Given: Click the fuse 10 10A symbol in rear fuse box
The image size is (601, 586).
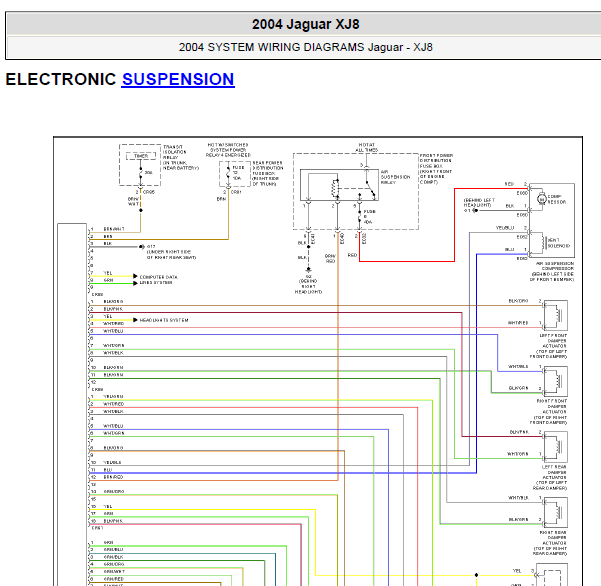Looking at the screenshot, I should (228, 173).
